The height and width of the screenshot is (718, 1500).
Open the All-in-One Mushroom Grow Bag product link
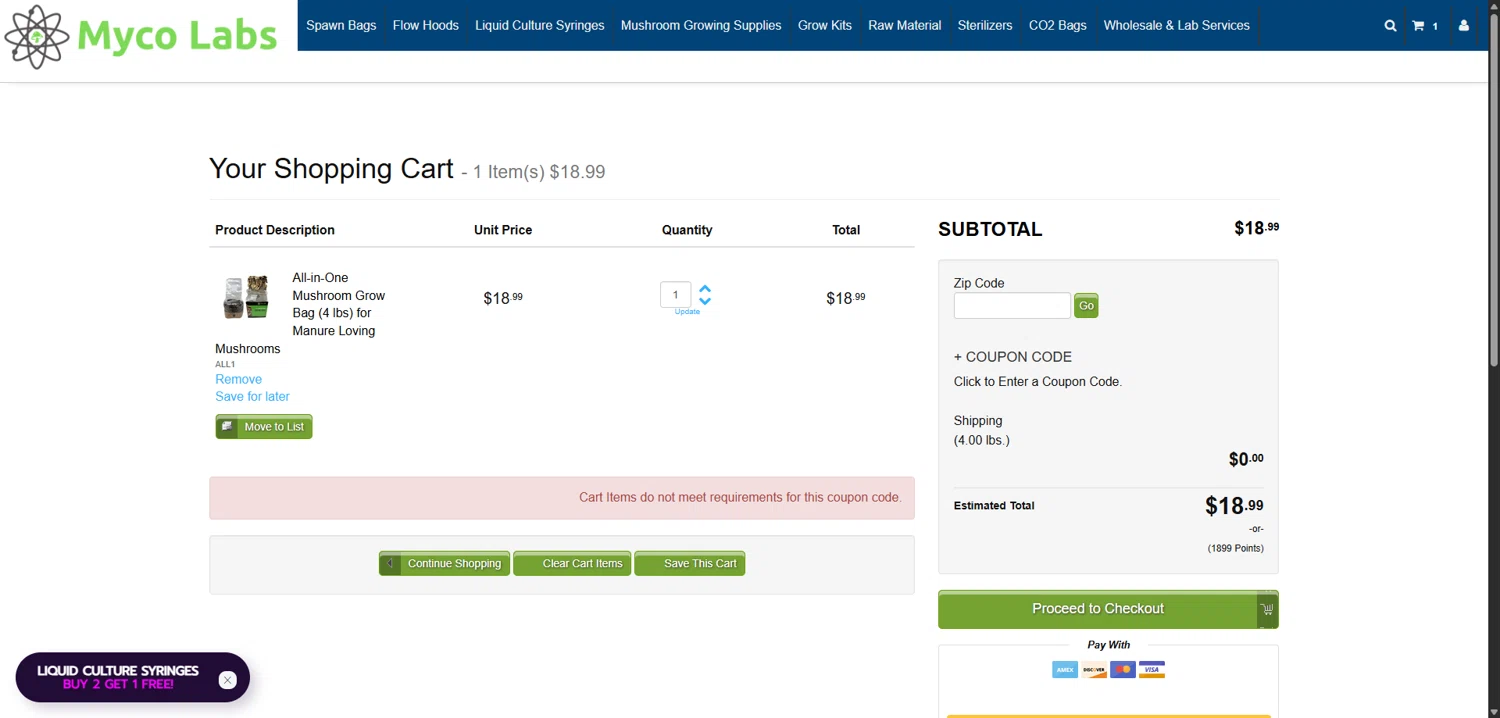click(338, 304)
